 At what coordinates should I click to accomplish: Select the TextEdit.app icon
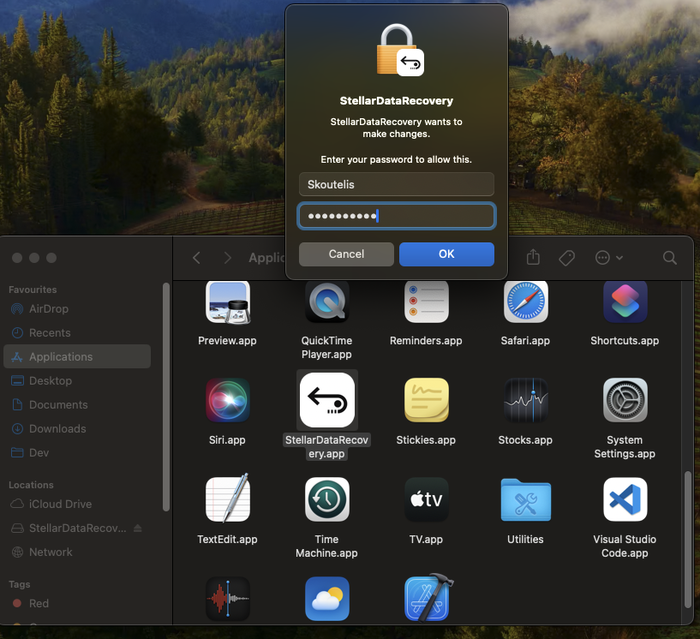point(228,499)
